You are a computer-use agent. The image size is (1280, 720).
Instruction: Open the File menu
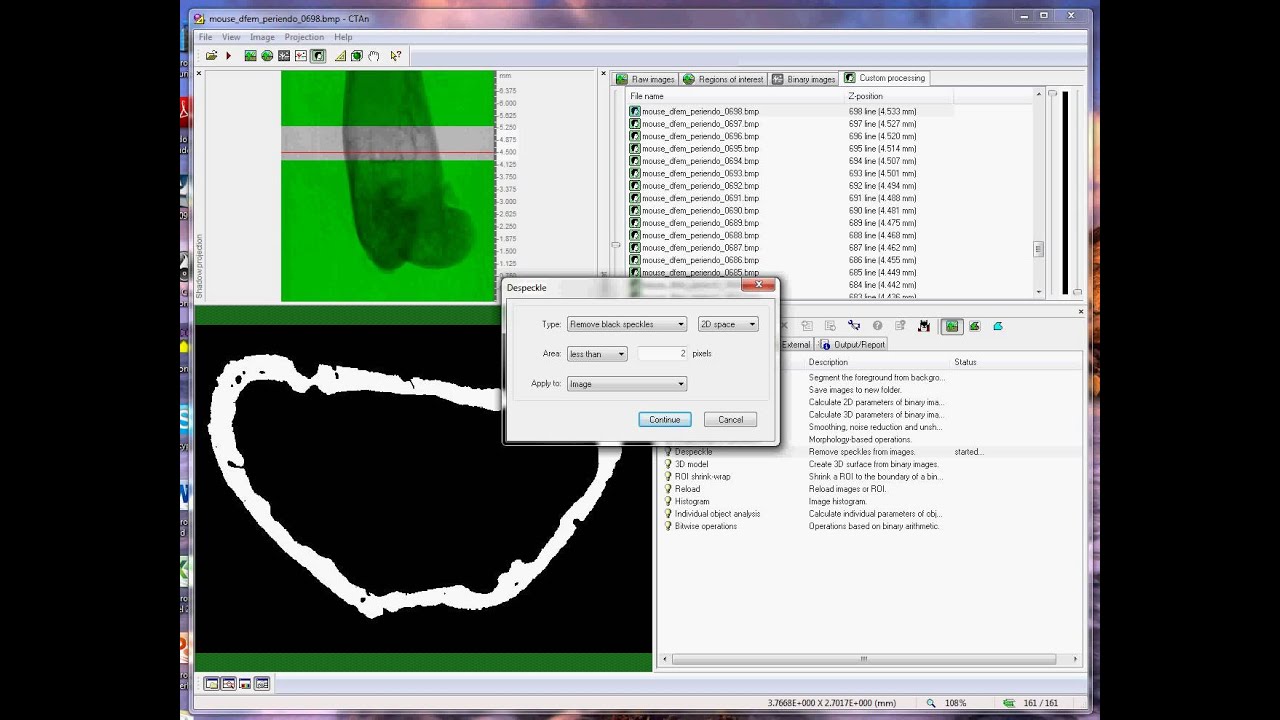tap(205, 37)
